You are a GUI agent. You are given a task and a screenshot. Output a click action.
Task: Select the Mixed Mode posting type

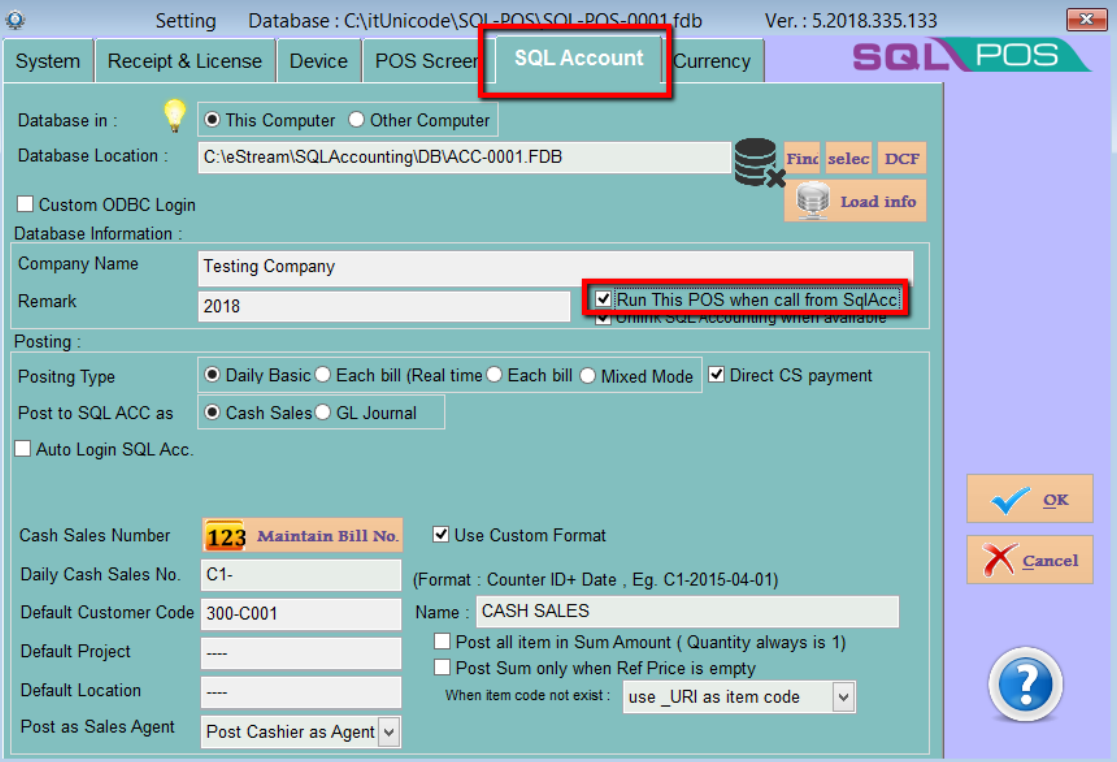point(588,377)
